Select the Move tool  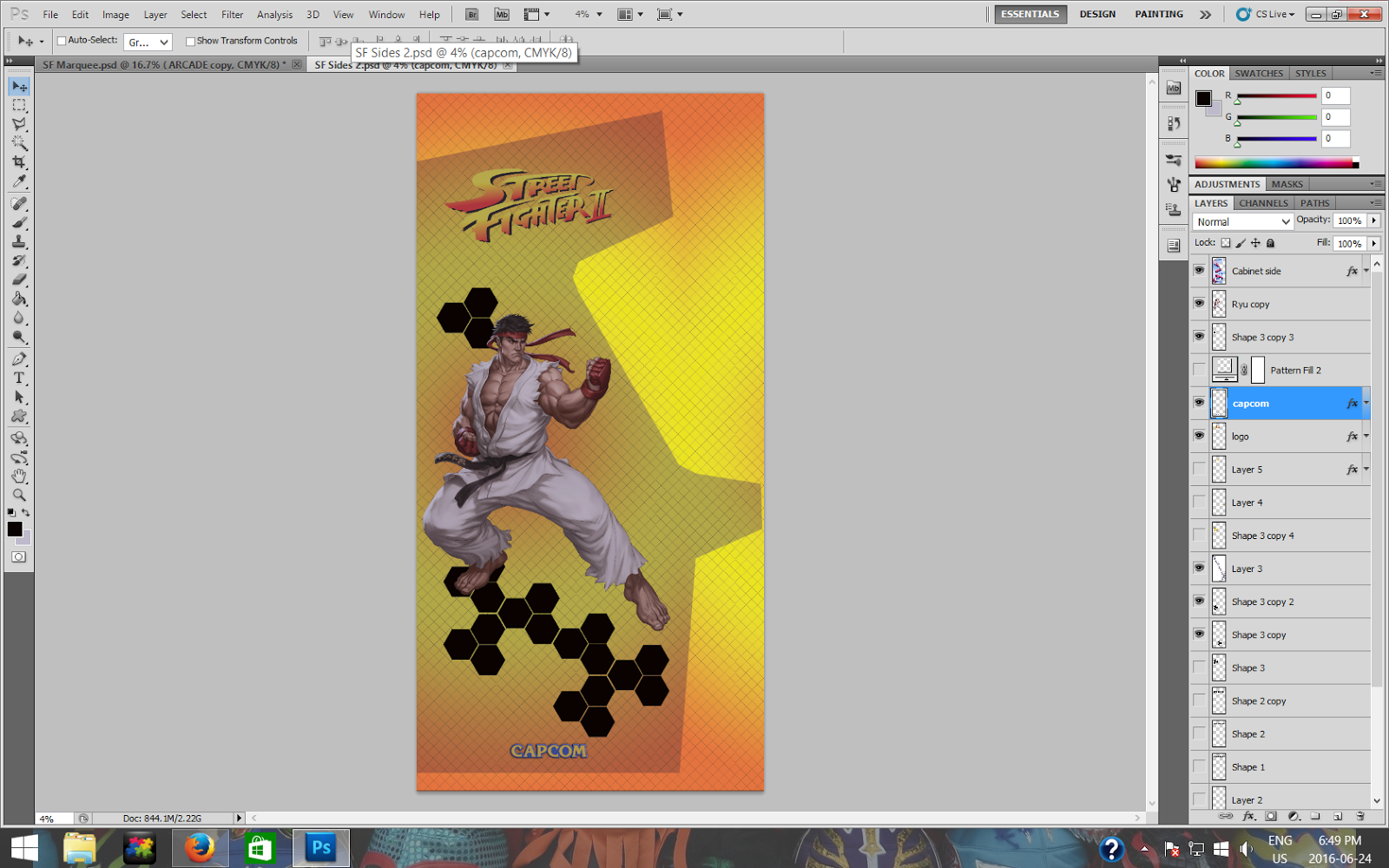[x=19, y=86]
